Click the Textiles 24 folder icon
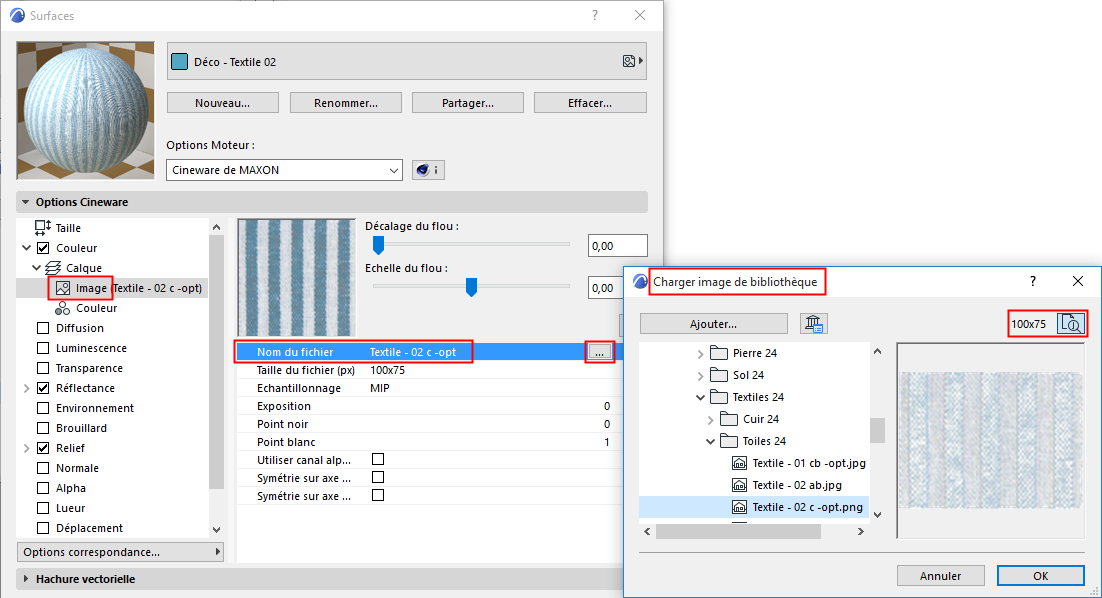Viewport: 1102px width, 598px height. 718,397
